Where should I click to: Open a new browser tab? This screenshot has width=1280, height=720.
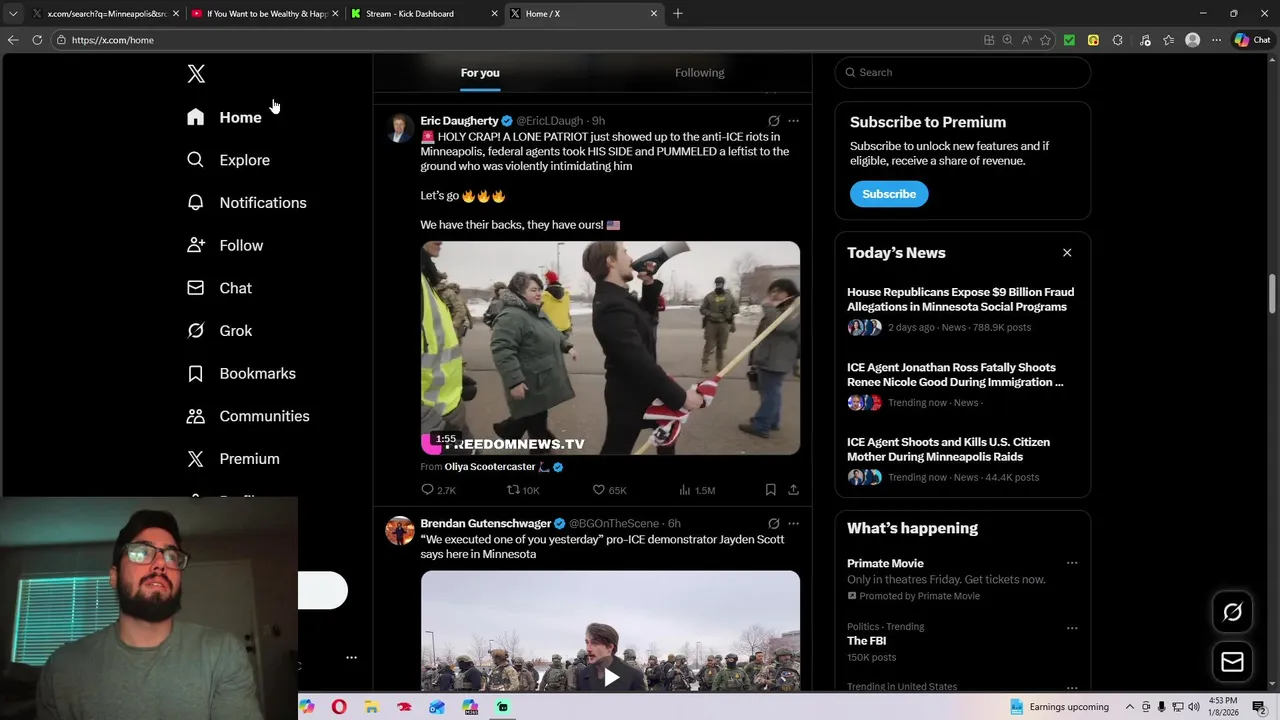click(678, 14)
